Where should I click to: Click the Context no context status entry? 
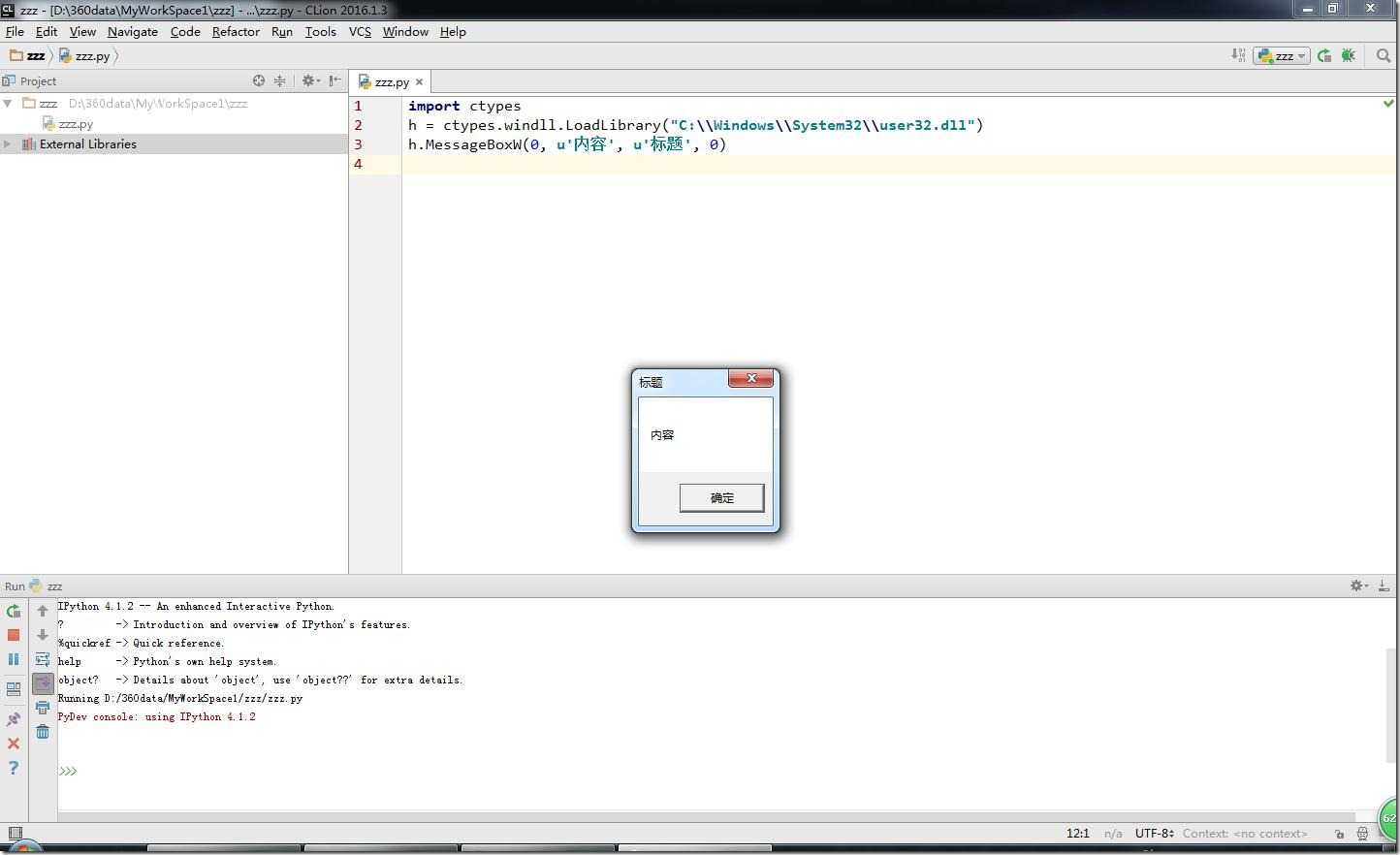coord(1245,833)
